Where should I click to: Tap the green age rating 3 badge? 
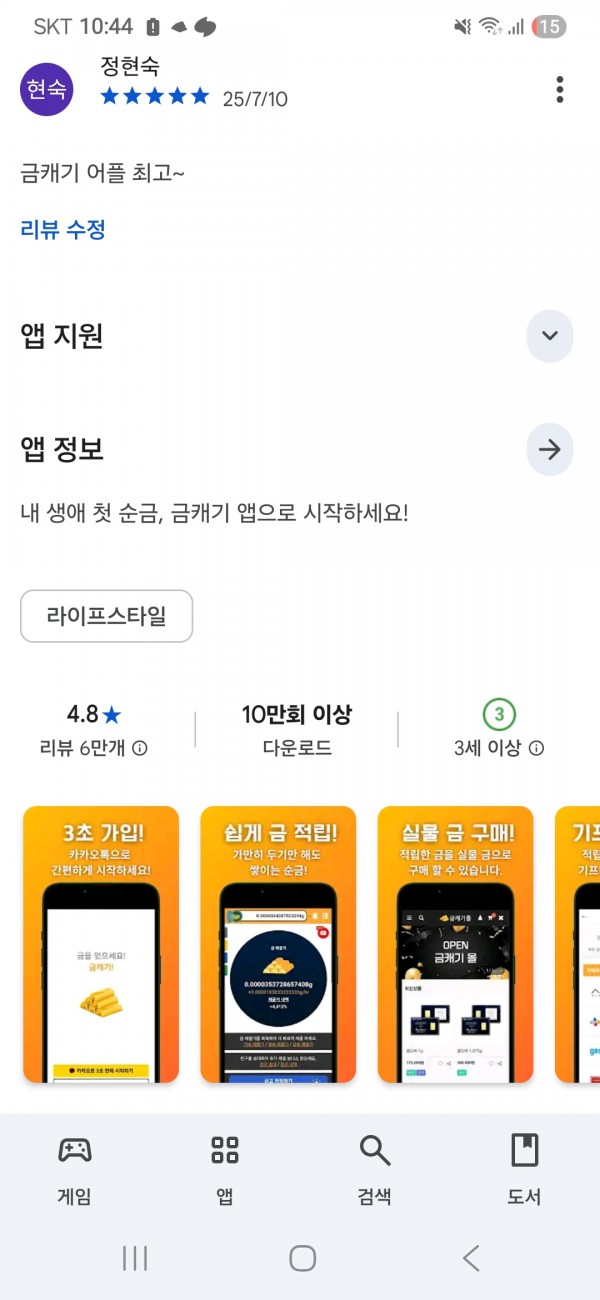pyautogui.click(x=499, y=714)
